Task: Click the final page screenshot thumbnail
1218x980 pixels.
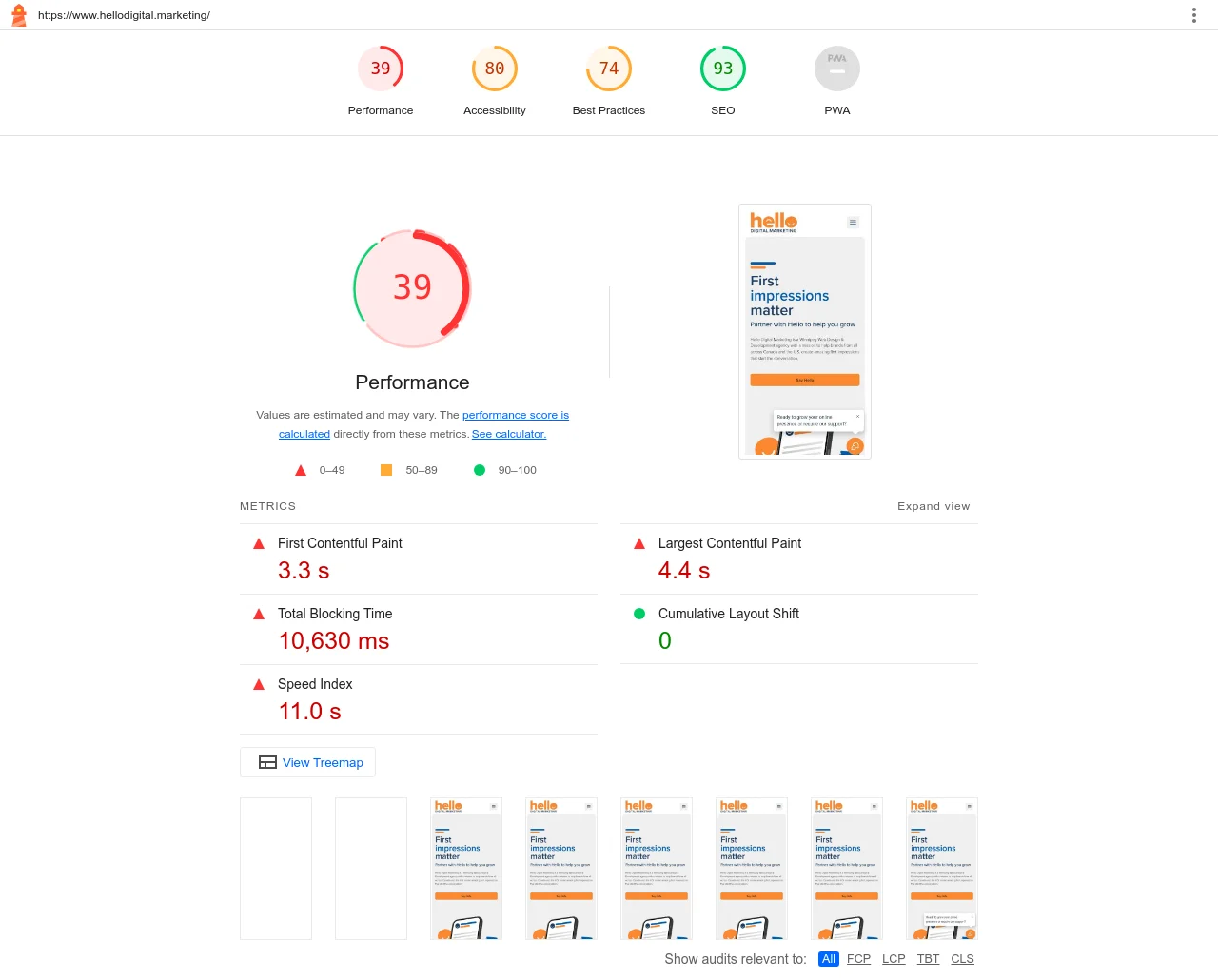Action: (805, 331)
